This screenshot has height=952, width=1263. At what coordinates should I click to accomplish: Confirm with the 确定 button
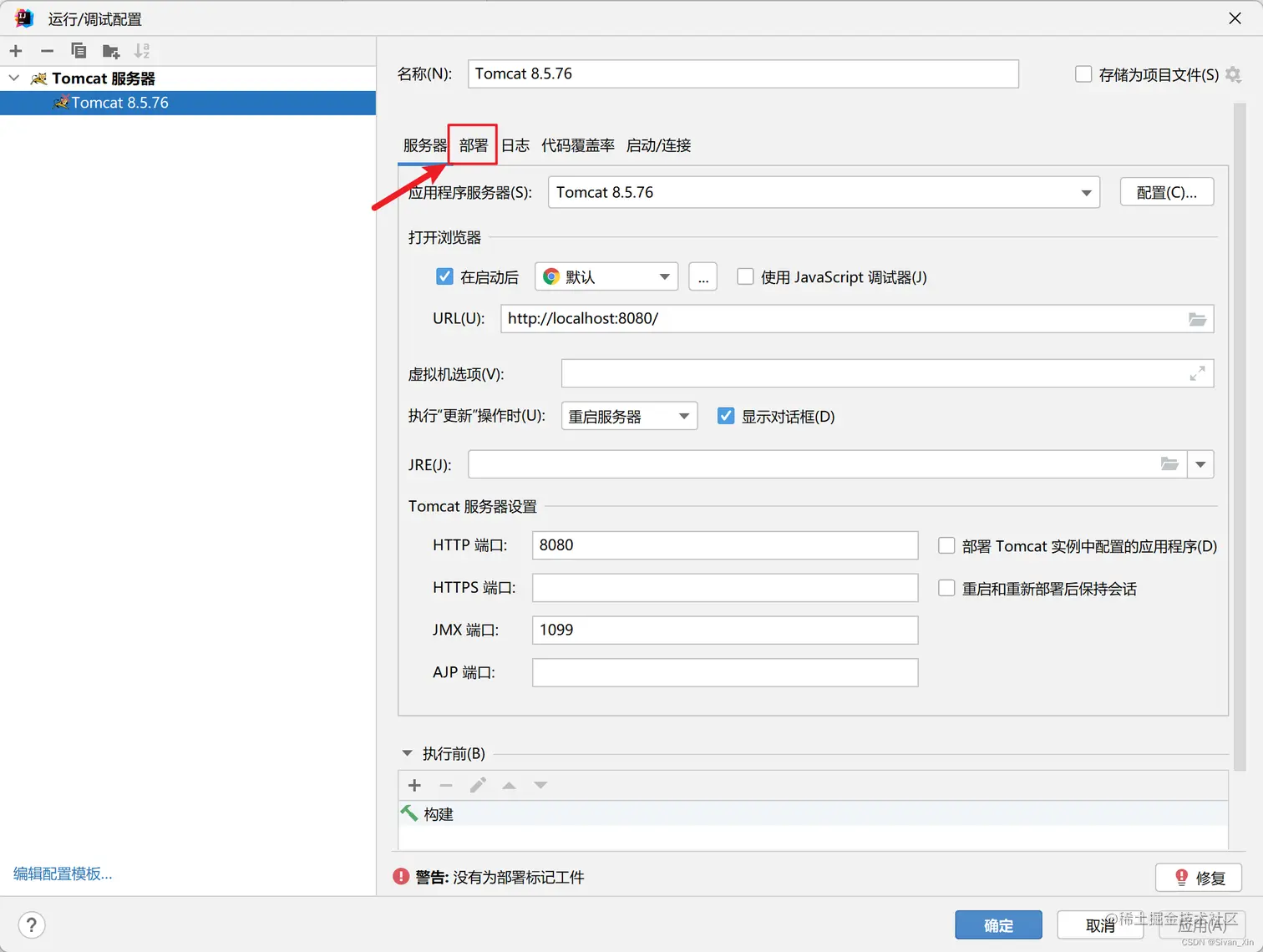pyautogui.click(x=998, y=925)
